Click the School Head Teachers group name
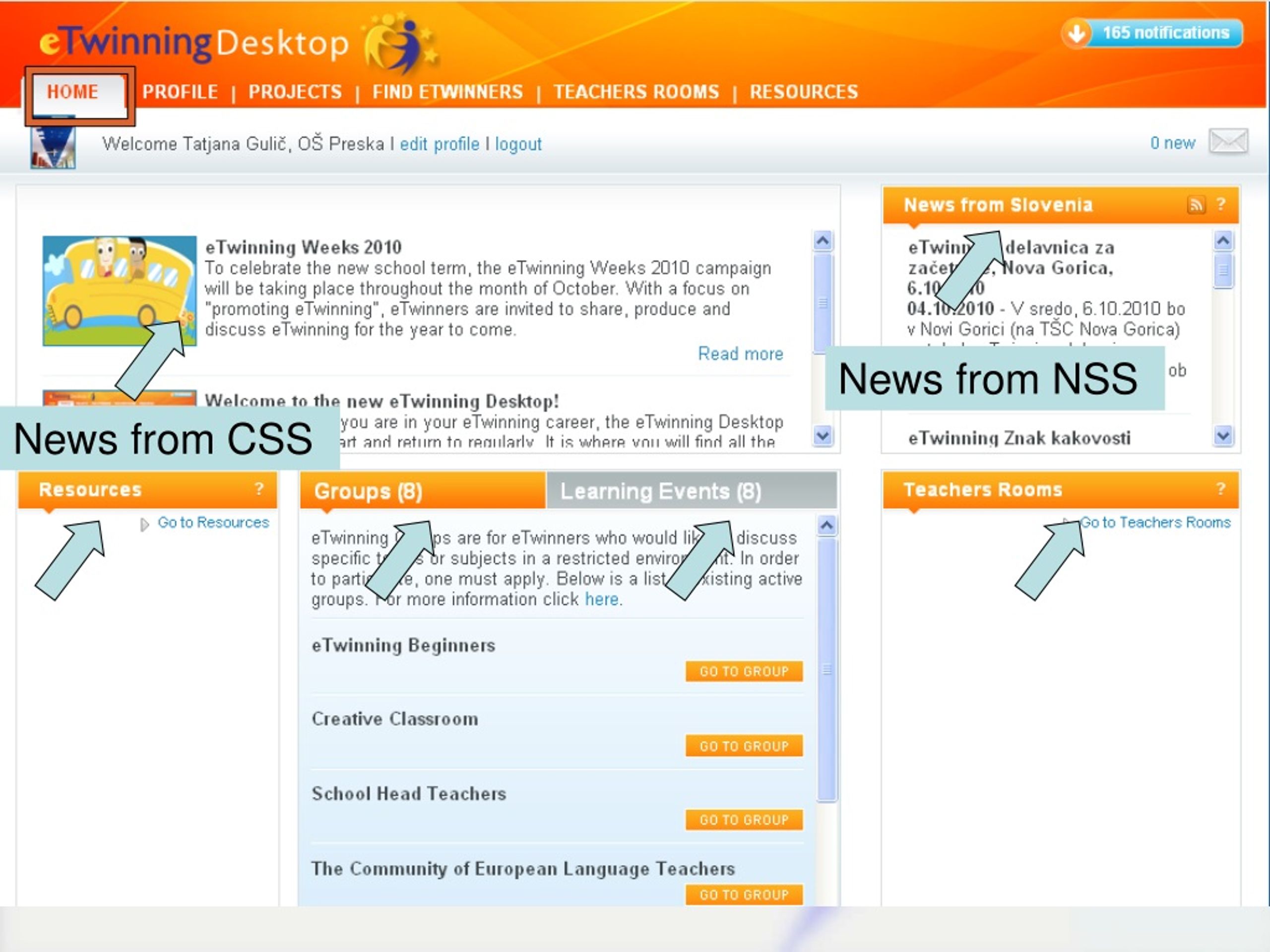Image resolution: width=1270 pixels, height=952 pixels. (409, 794)
